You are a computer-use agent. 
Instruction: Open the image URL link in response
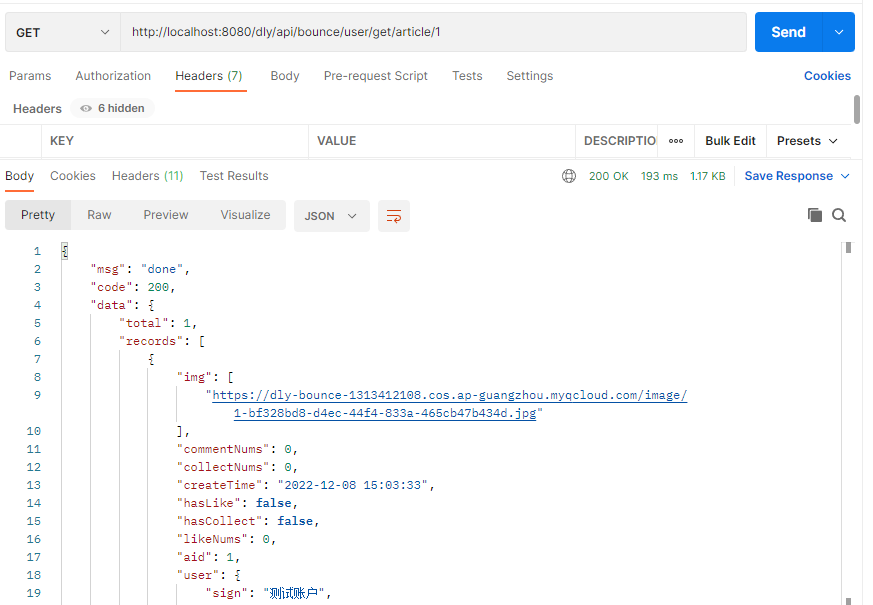(450, 395)
